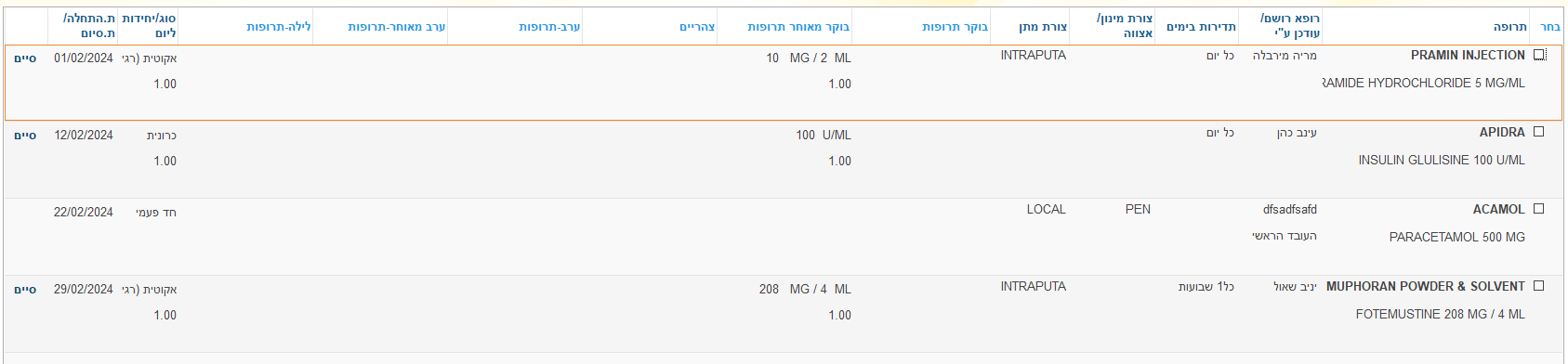Viewport: 1568px width, 364px height.
Task: Click the 22/02/2024 start date cell
Action: click(x=84, y=213)
